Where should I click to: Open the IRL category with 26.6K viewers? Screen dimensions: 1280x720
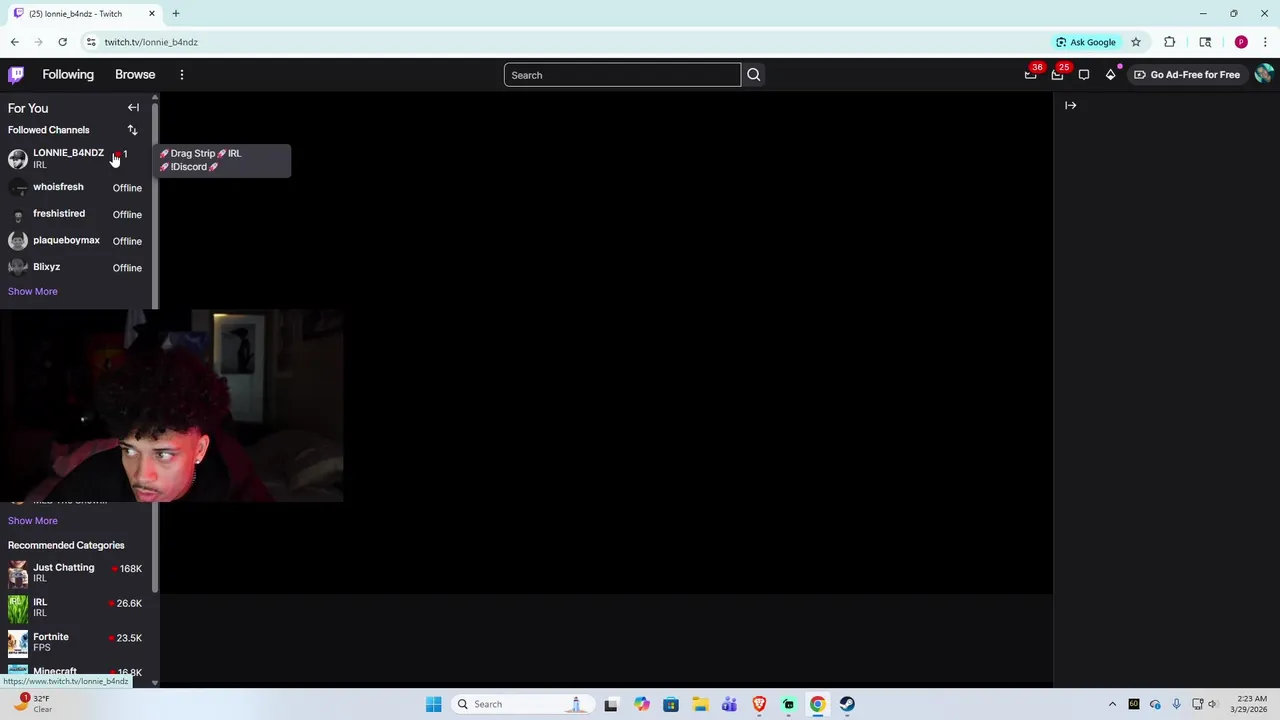point(77,607)
